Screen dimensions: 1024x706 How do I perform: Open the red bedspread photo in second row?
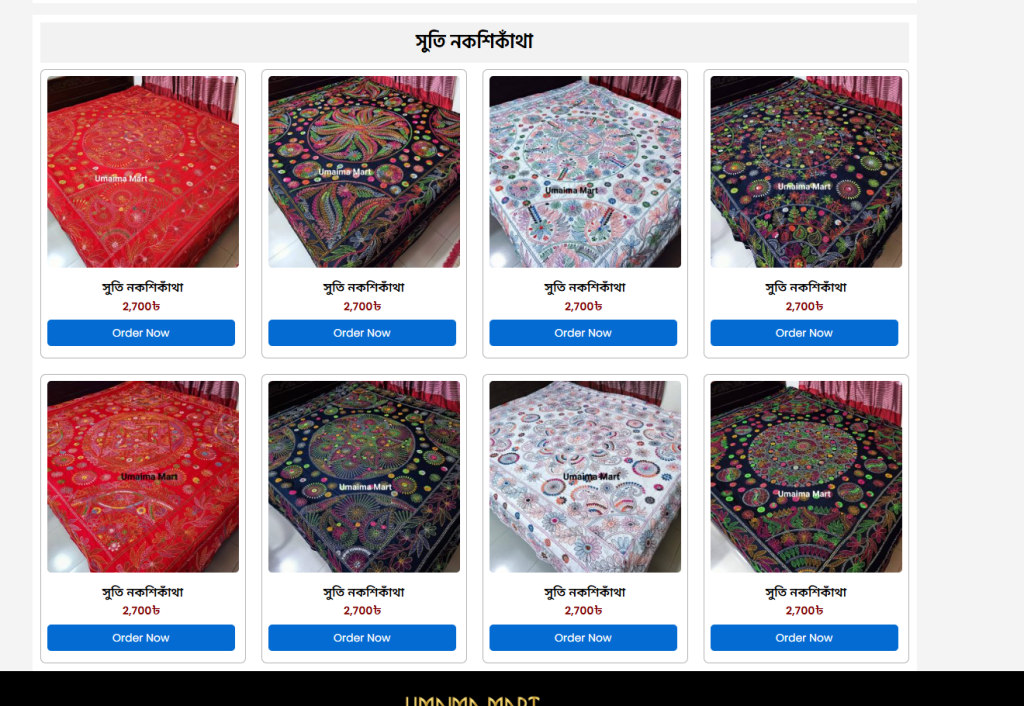(143, 477)
